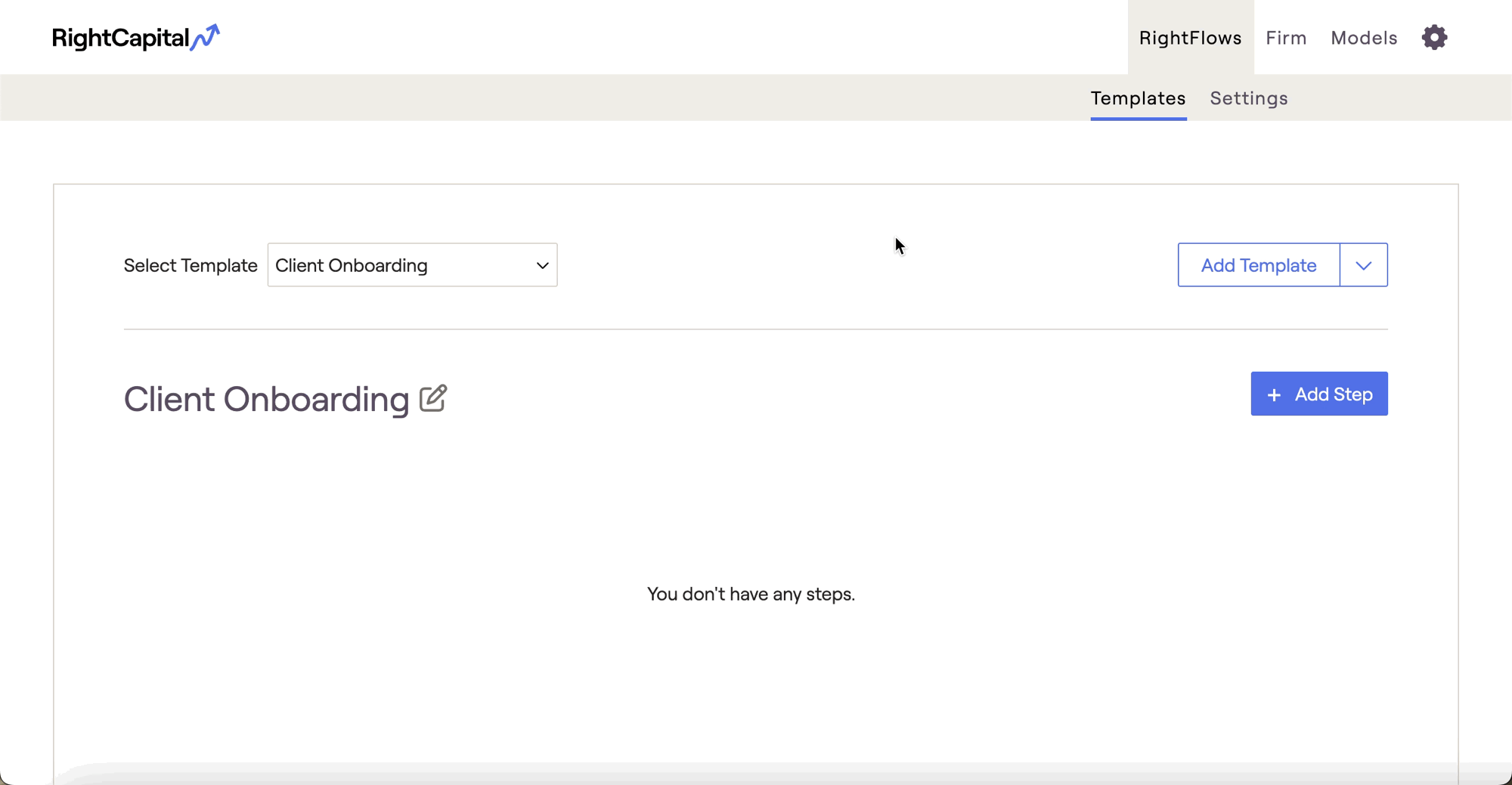Screen dimensions: 1512x785
Task: Select the Templates sub-tab
Action: click(x=1138, y=98)
